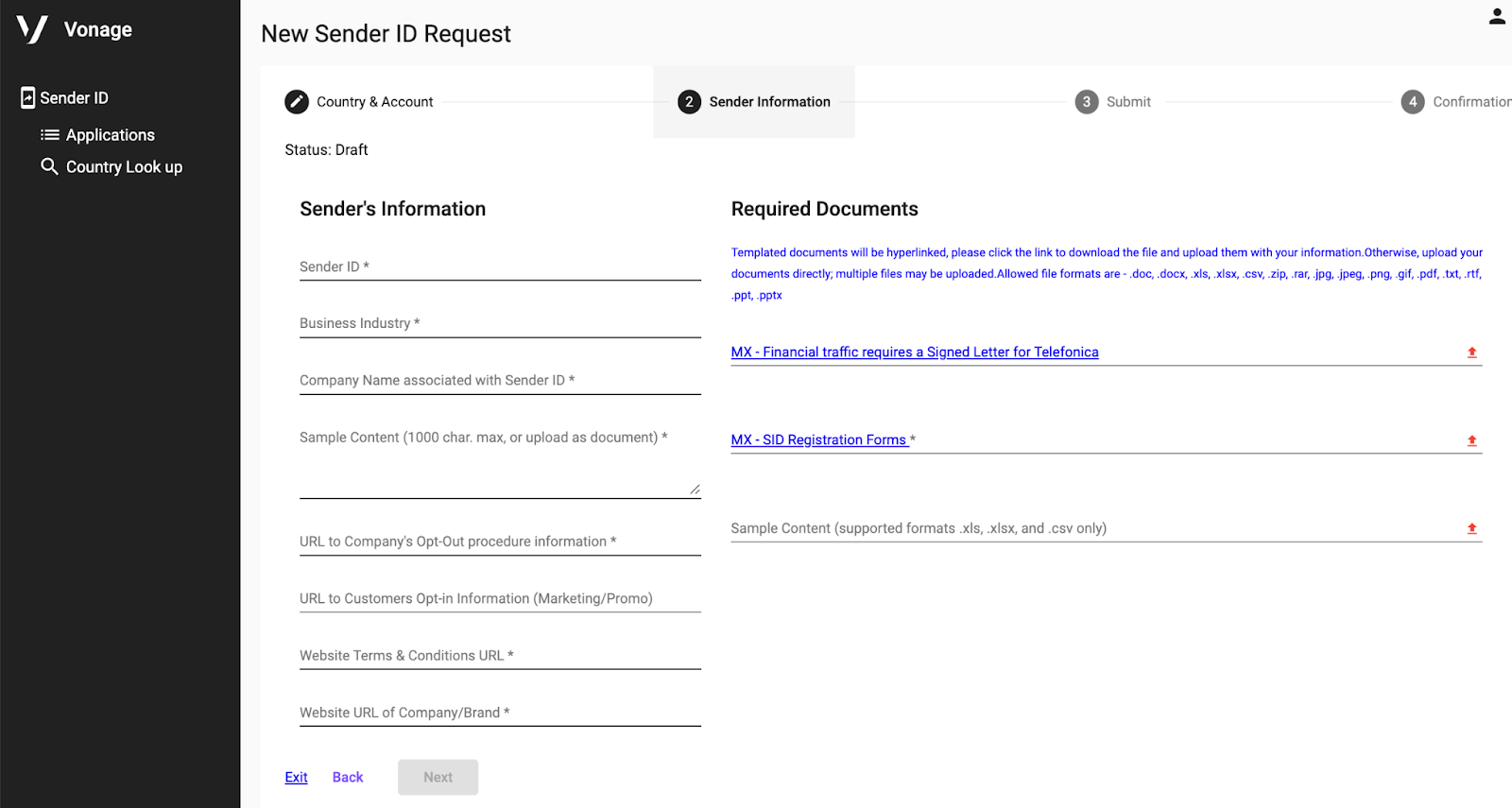
Task: Click the templated documents instruction text
Action: point(1107,274)
